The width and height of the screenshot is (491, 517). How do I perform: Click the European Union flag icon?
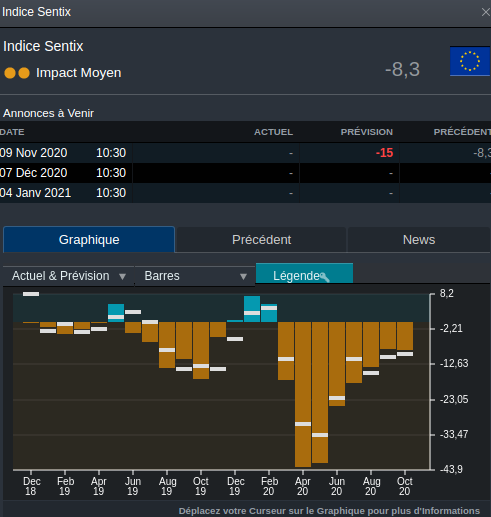[x=470, y=61]
